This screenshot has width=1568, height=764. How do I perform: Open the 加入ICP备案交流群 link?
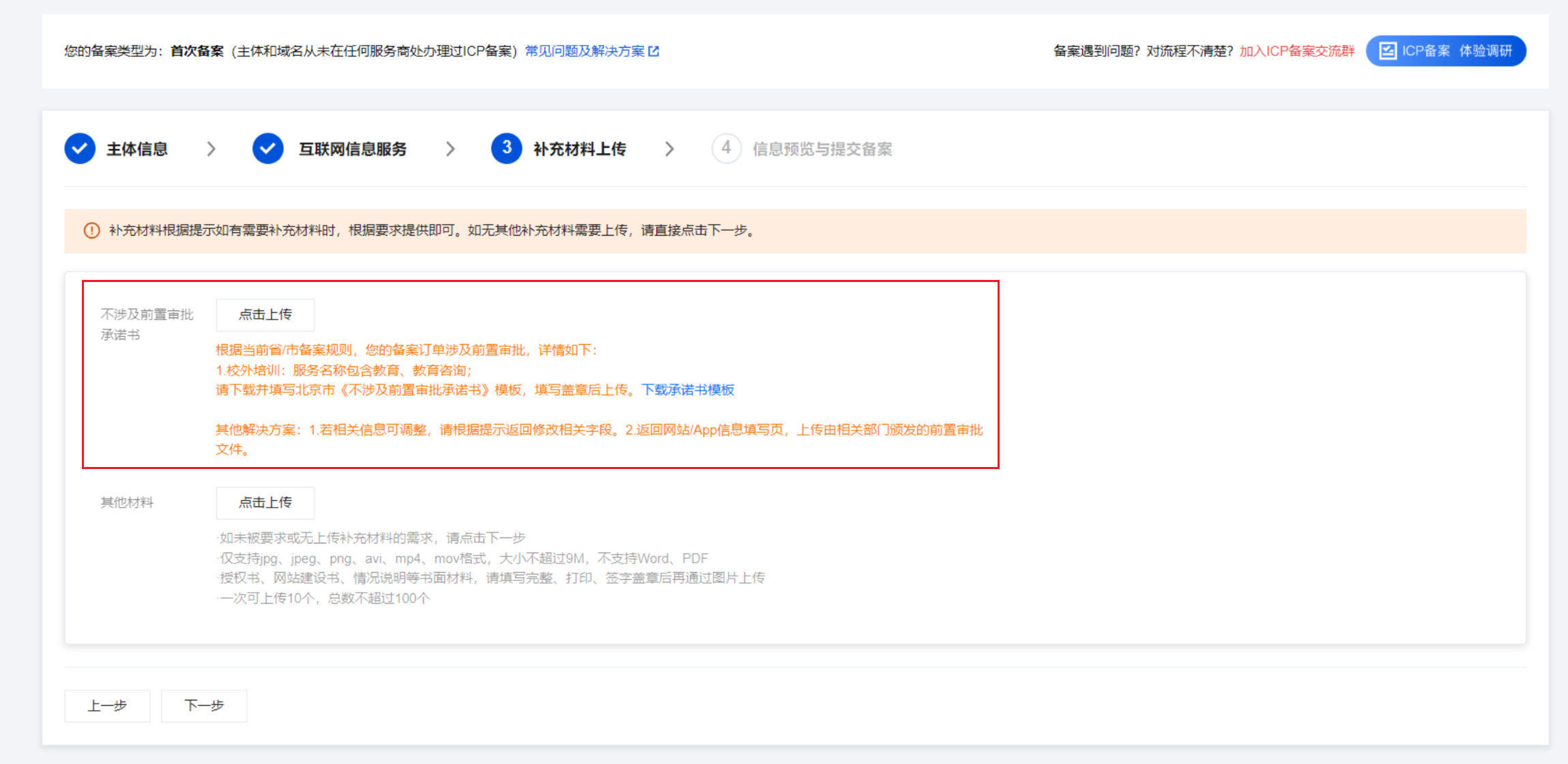(1296, 51)
